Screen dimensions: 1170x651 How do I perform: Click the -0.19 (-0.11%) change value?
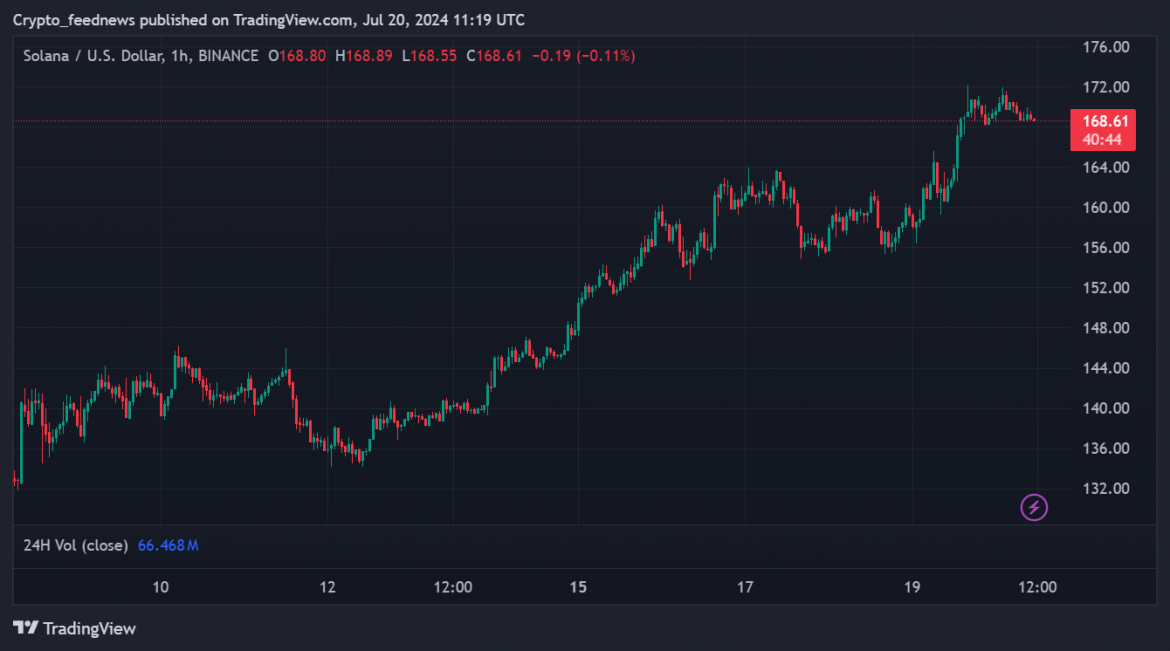(x=583, y=56)
